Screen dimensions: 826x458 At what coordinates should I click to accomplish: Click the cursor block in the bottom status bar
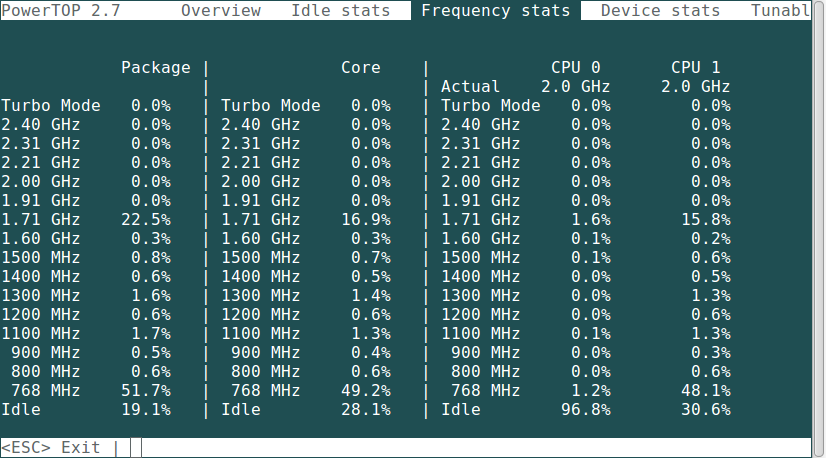(x=136, y=447)
